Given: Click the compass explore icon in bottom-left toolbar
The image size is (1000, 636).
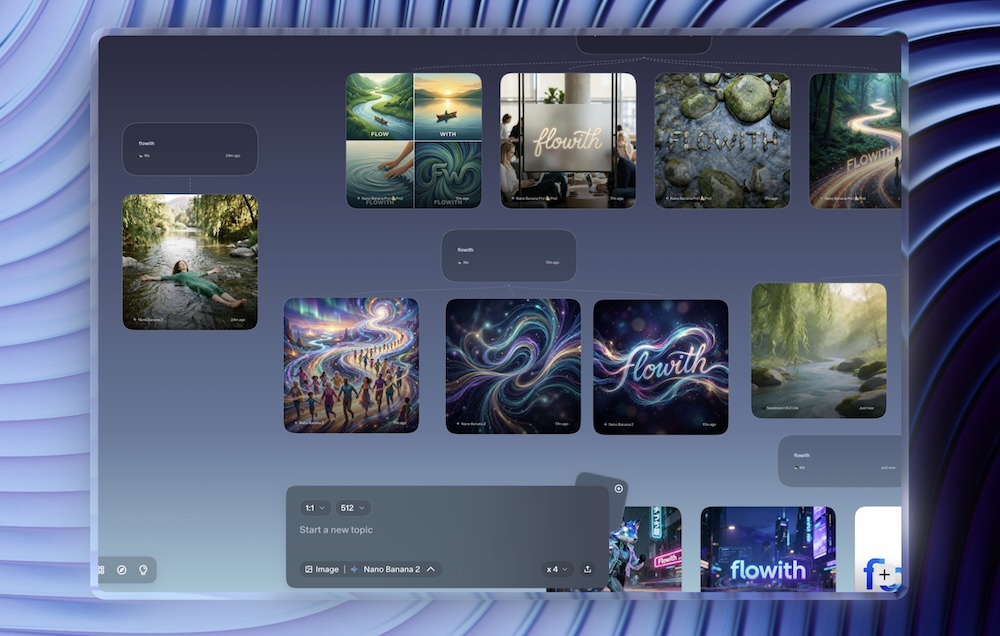Looking at the screenshot, I should [122, 570].
